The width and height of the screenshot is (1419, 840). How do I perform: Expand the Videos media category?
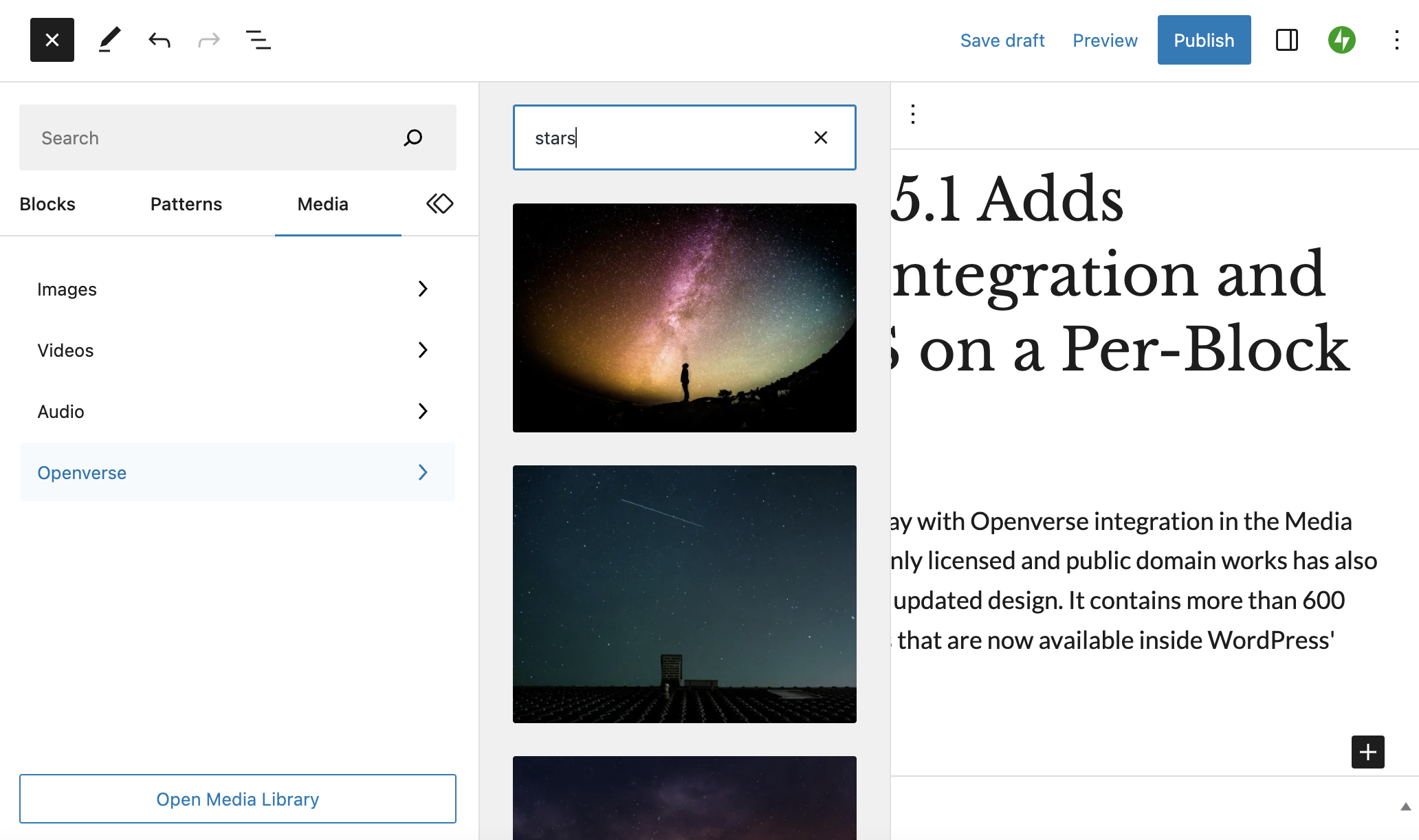[237, 351]
